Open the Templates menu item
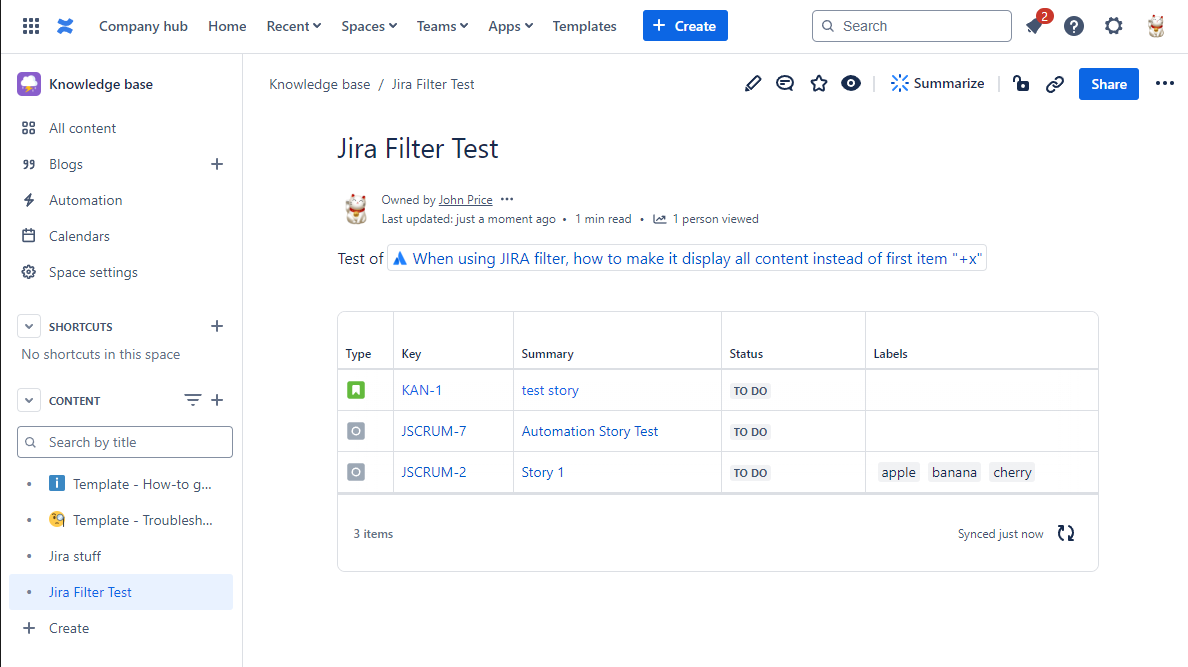1188x667 pixels. pyautogui.click(x=584, y=26)
